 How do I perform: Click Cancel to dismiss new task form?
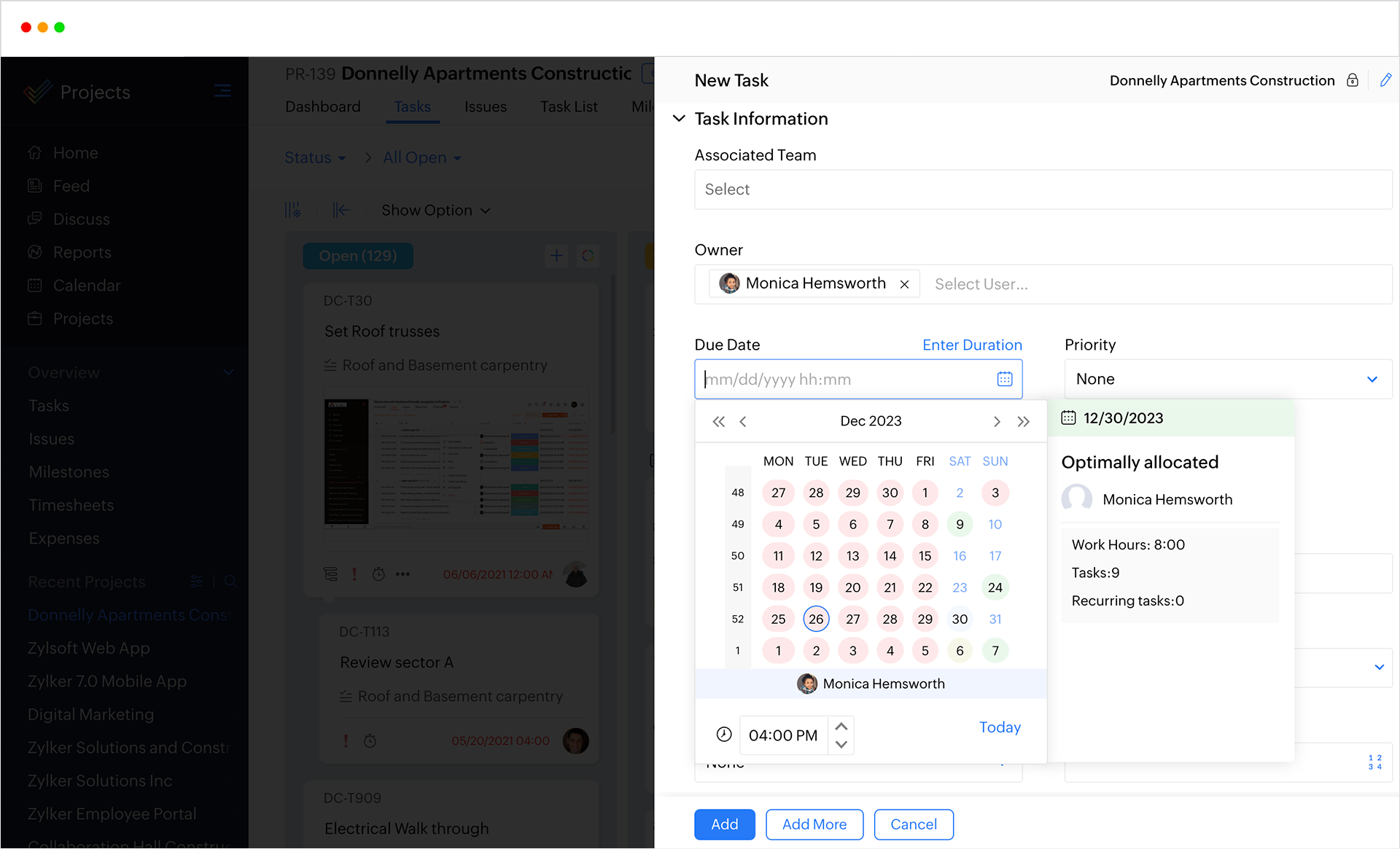pos(912,824)
